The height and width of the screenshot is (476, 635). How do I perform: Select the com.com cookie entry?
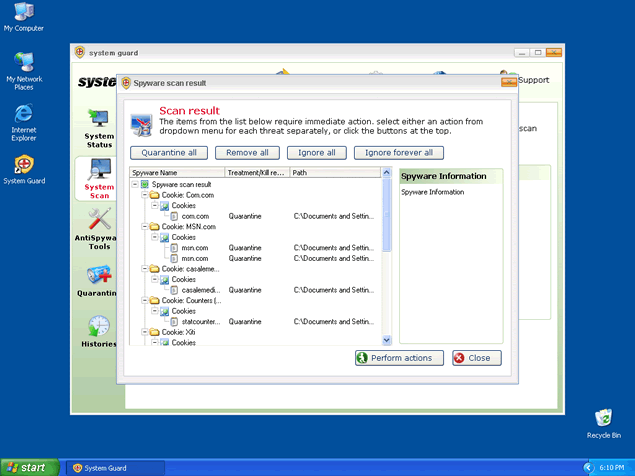(194, 216)
